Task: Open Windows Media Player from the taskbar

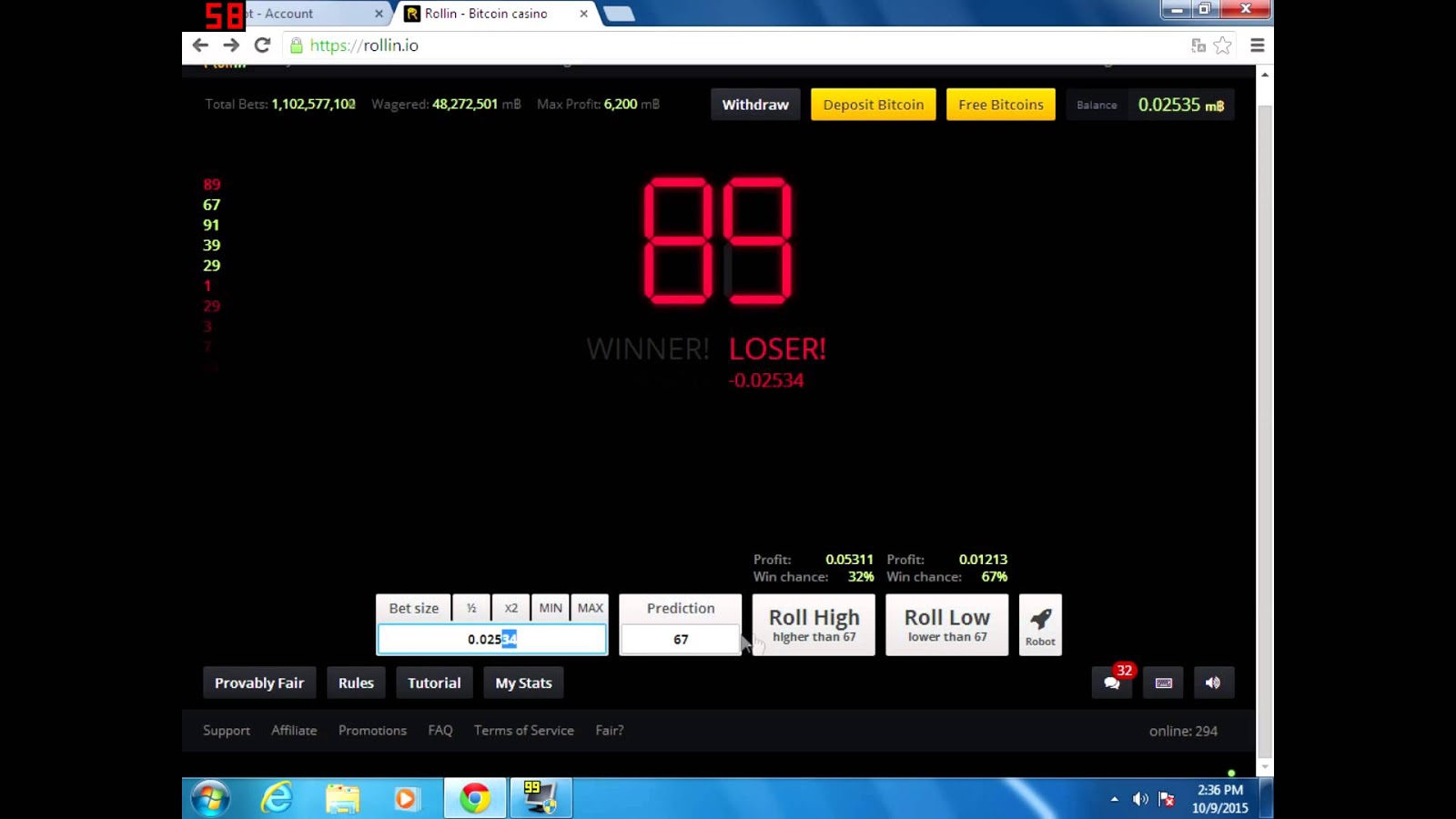Action: pyautogui.click(x=406, y=799)
